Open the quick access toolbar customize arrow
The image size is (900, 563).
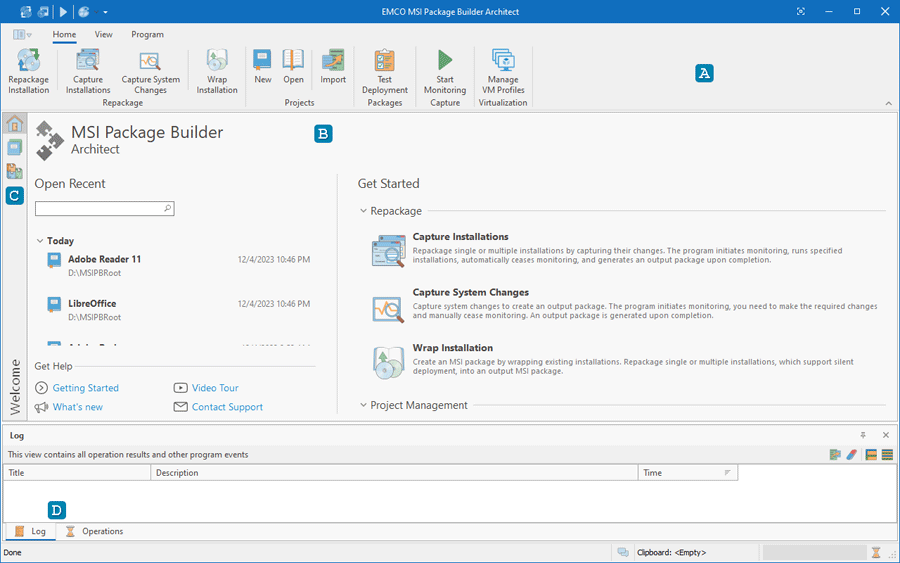[106, 12]
